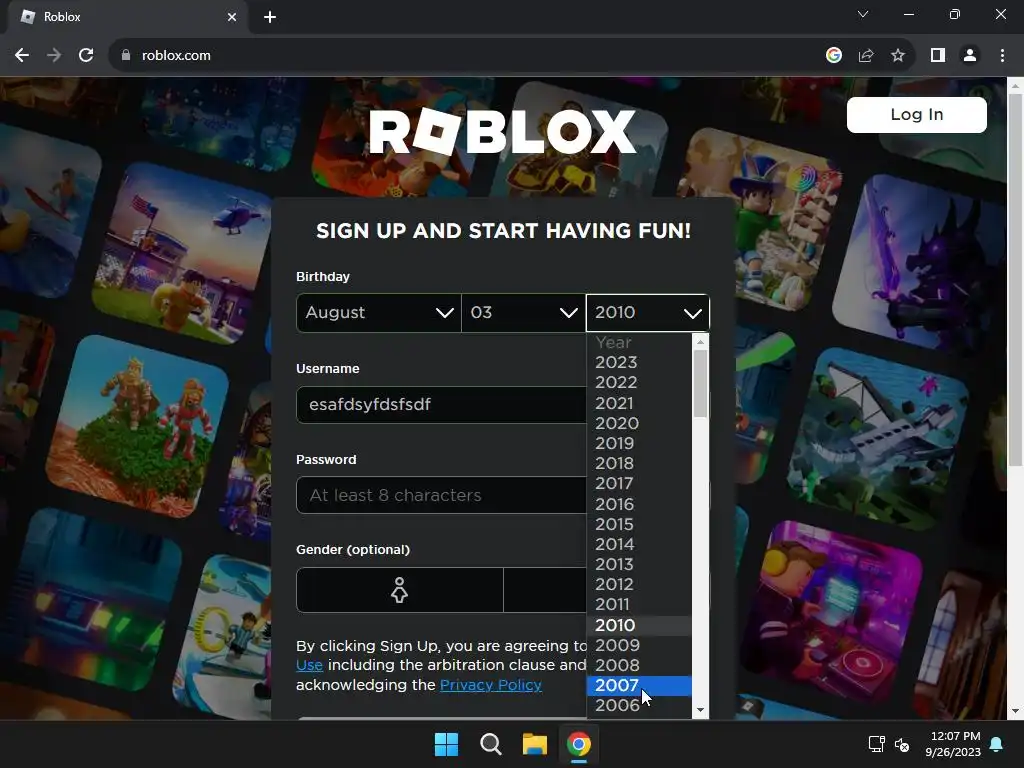1024x768 pixels.
Task: Click the page scrollbar thumb
Action: 1016,281
